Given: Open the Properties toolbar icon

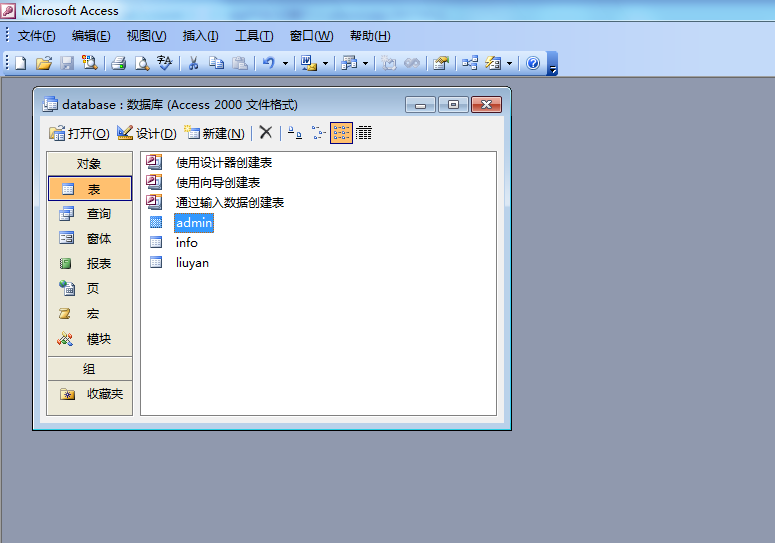Looking at the screenshot, I should point(440,63).
